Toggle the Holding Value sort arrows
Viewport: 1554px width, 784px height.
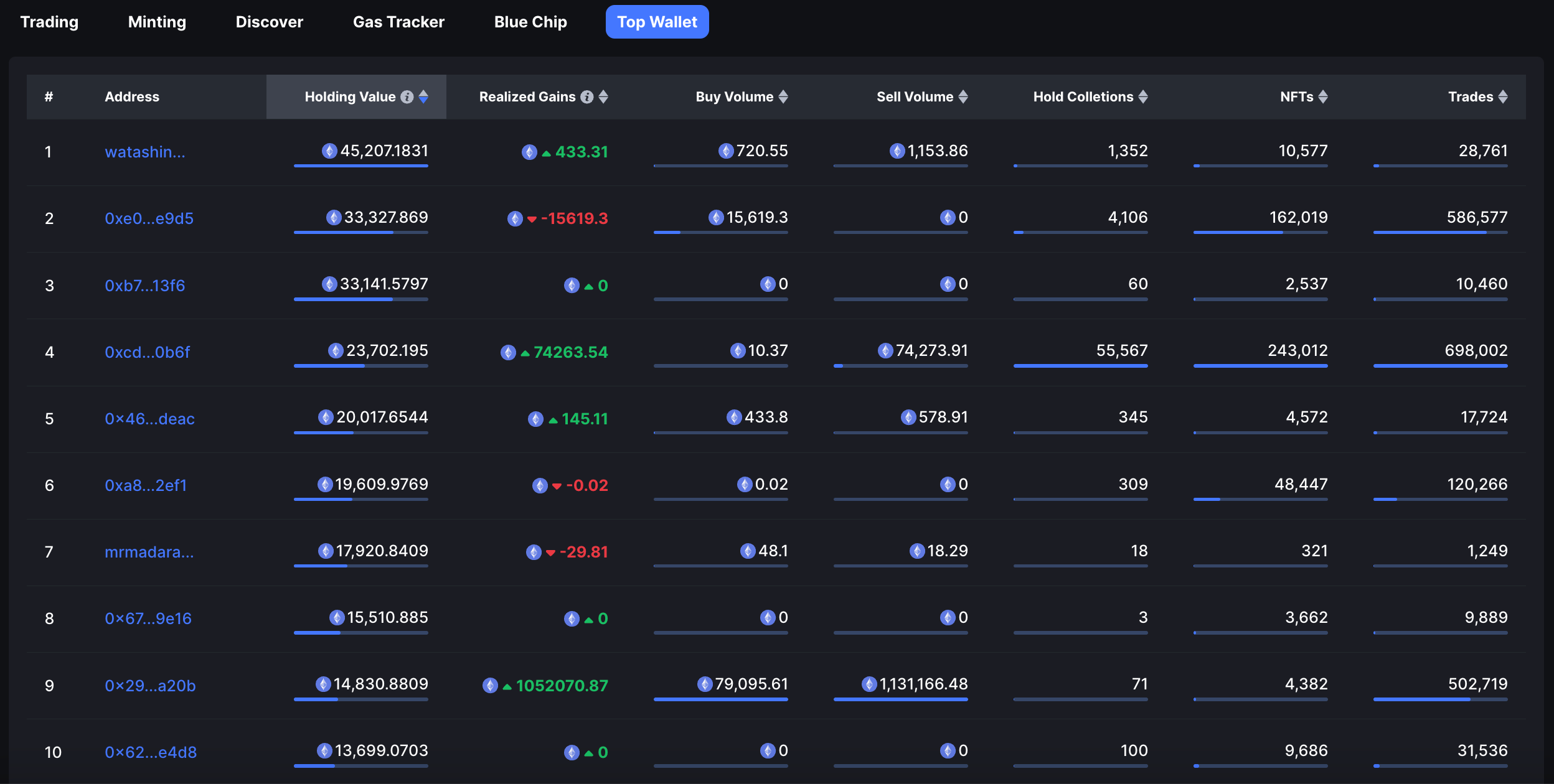(423, 97)
